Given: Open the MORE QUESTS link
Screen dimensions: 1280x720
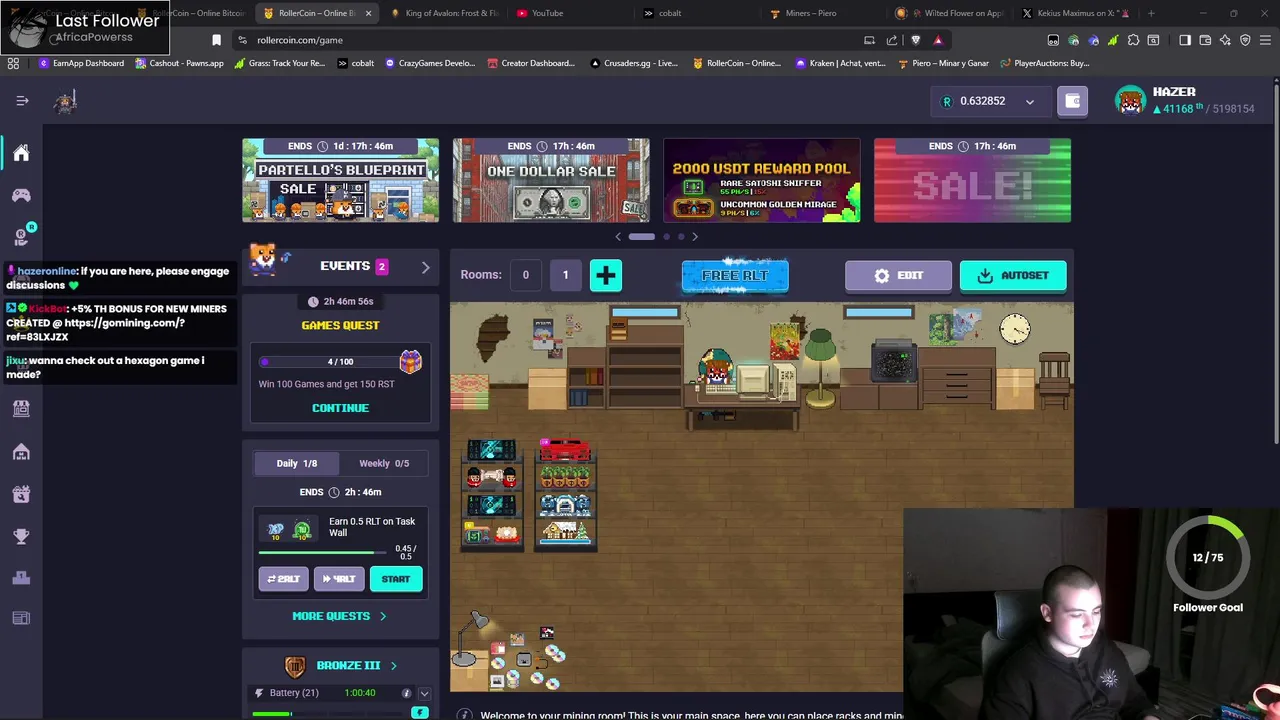Looking at the screenshot, I should click(x=339, y=616).
